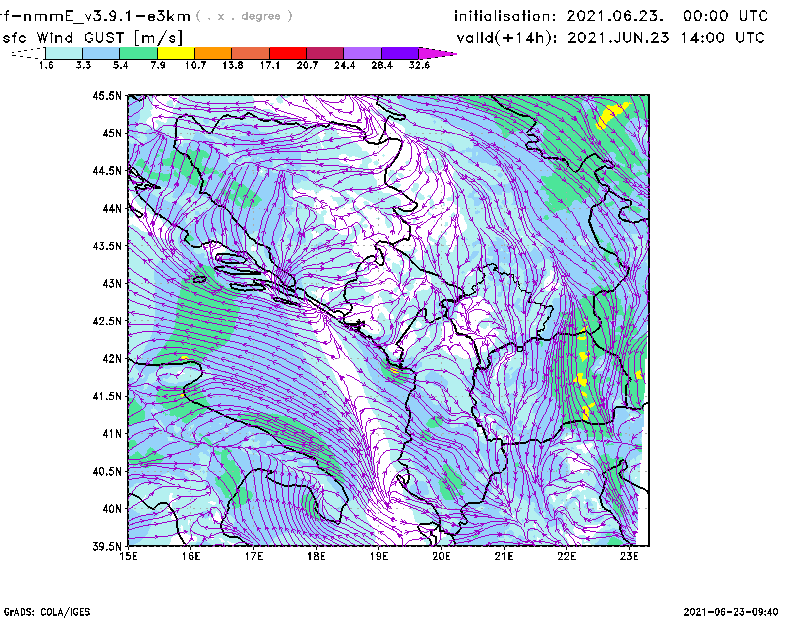Viewport: 800px width, 618px height.
Task: Click the legend value "3.3"
Action: click(x=83, y=65)
